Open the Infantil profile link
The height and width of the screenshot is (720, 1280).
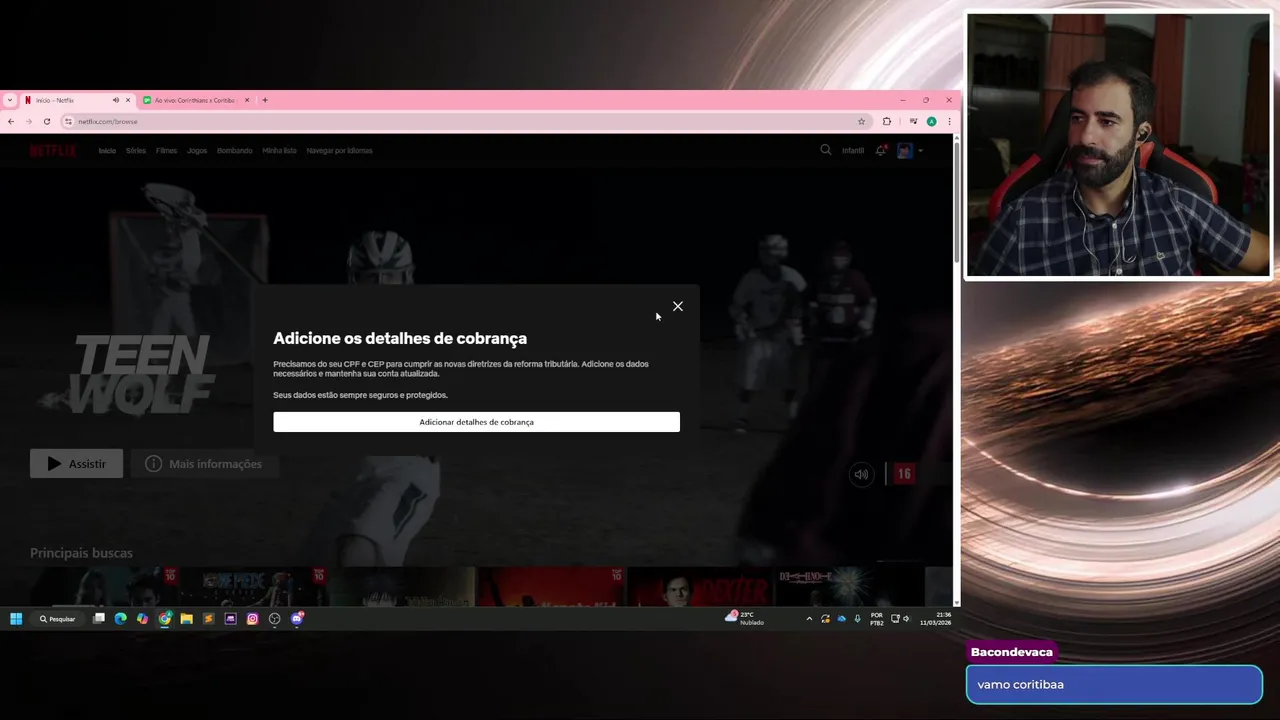click(853, 151)
